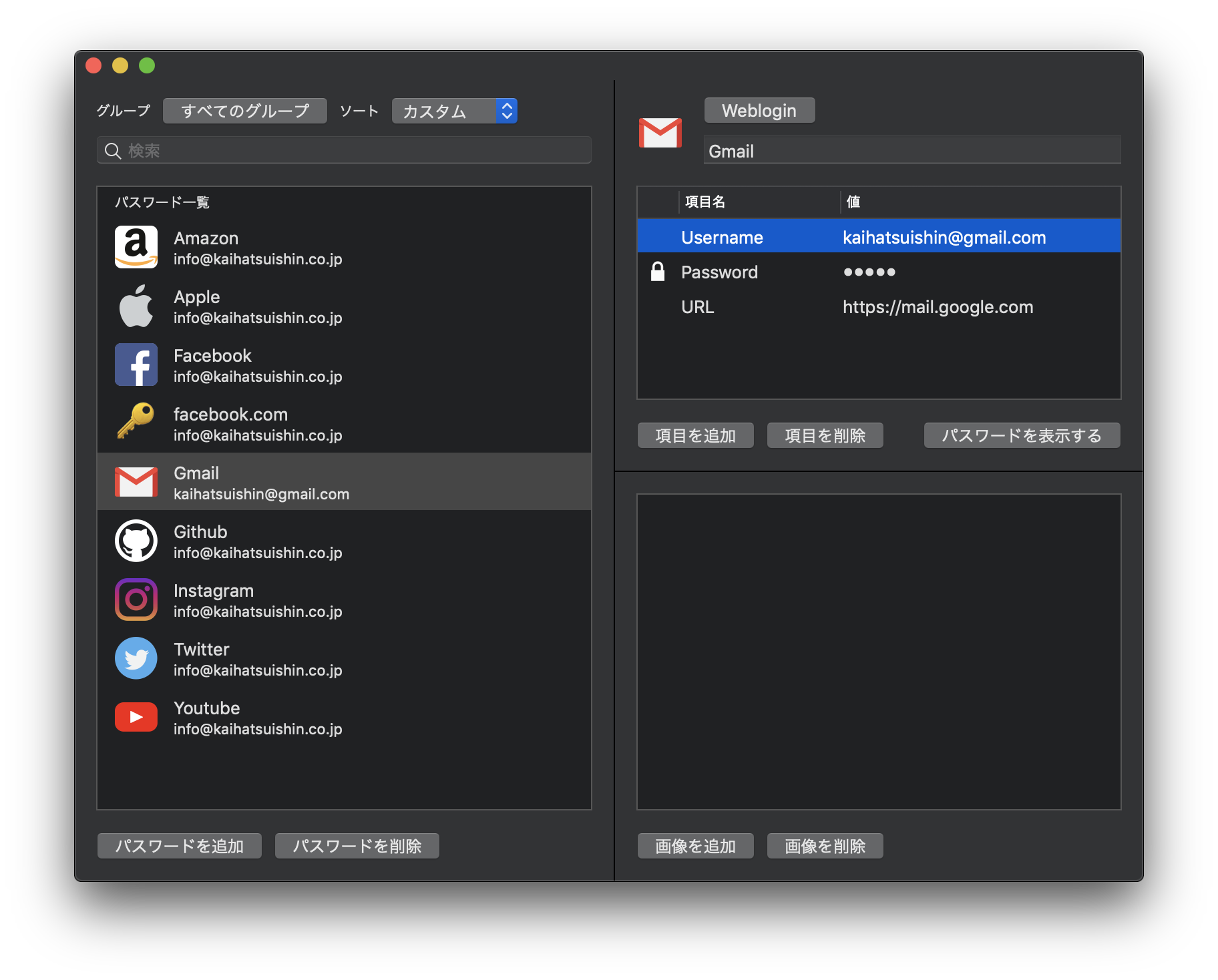1218x980 pixels.
Task: Click the Weblogin type button
Action: 759,110
